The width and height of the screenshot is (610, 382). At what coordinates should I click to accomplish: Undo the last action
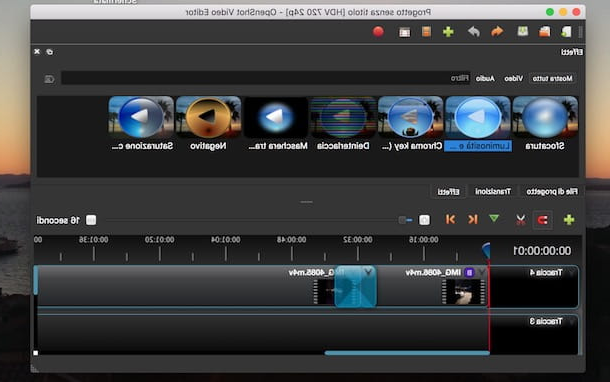(473, 32)
